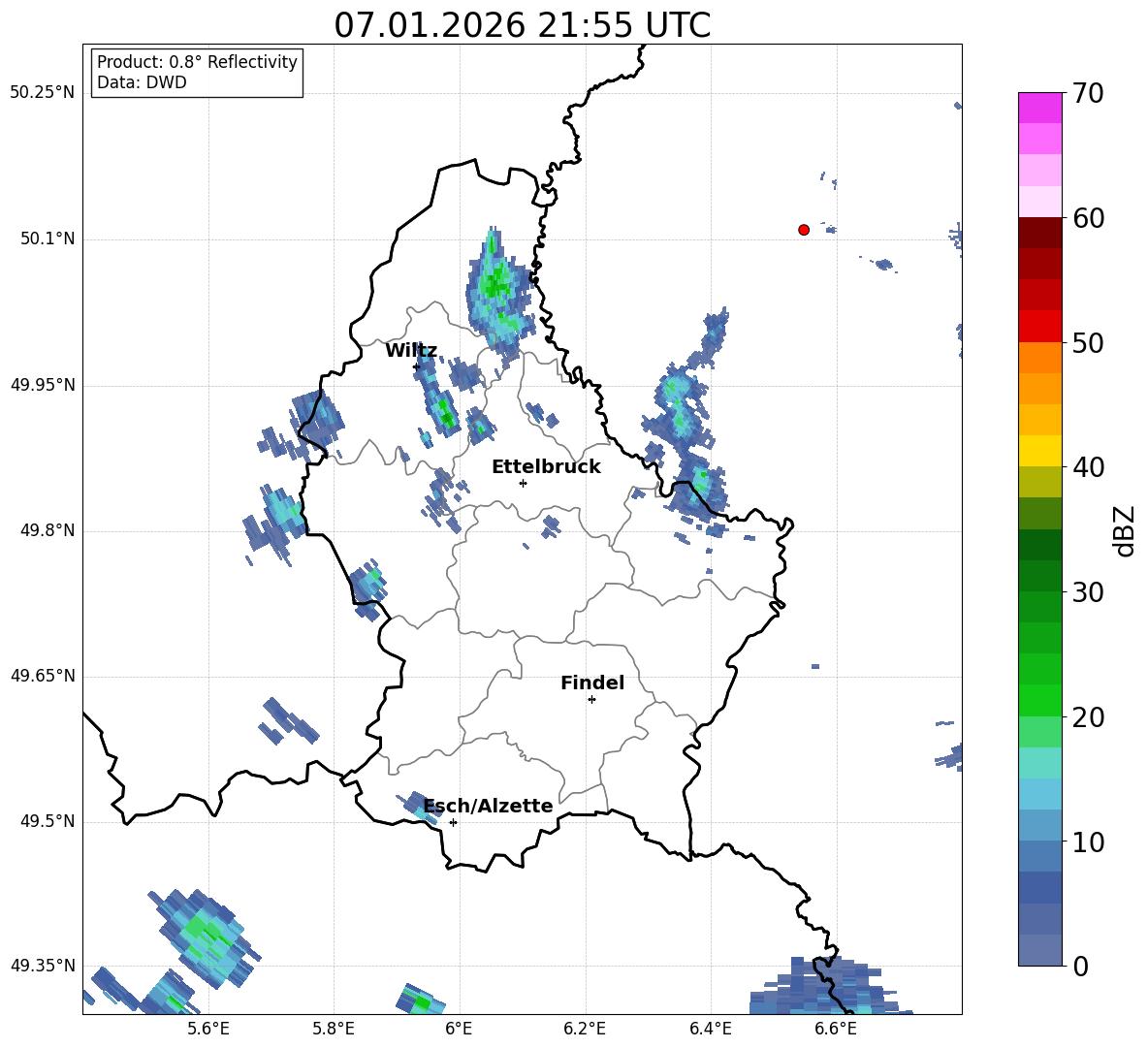This screenshot has width=1148, height=1048.
Task: Click the 6.6°E longitude label
Action: pos(836,1029)
